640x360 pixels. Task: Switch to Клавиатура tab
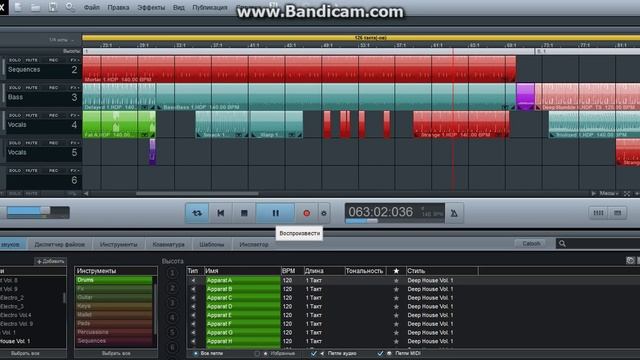[169, 244]
